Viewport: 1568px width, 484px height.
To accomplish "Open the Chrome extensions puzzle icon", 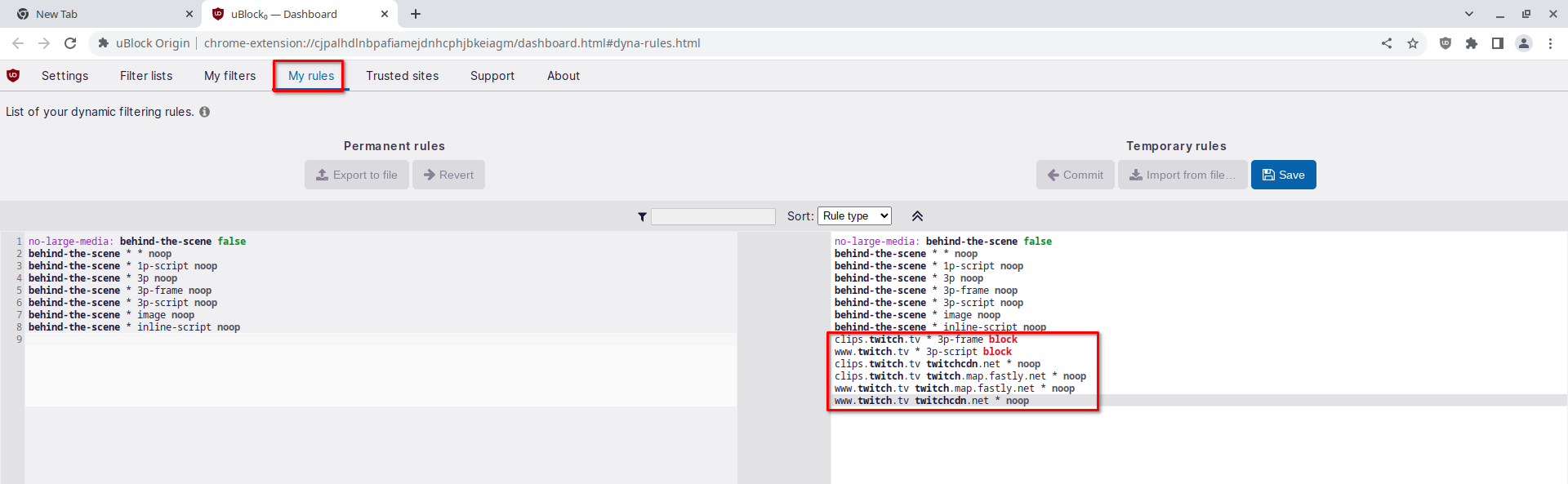I will pos(1472,43).
